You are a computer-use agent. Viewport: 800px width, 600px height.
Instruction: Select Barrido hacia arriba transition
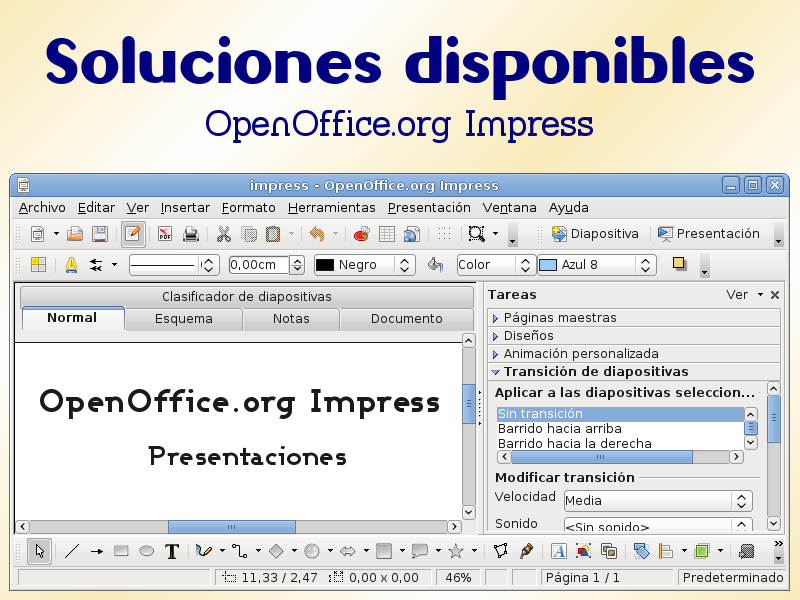click(x=560, y=428)
